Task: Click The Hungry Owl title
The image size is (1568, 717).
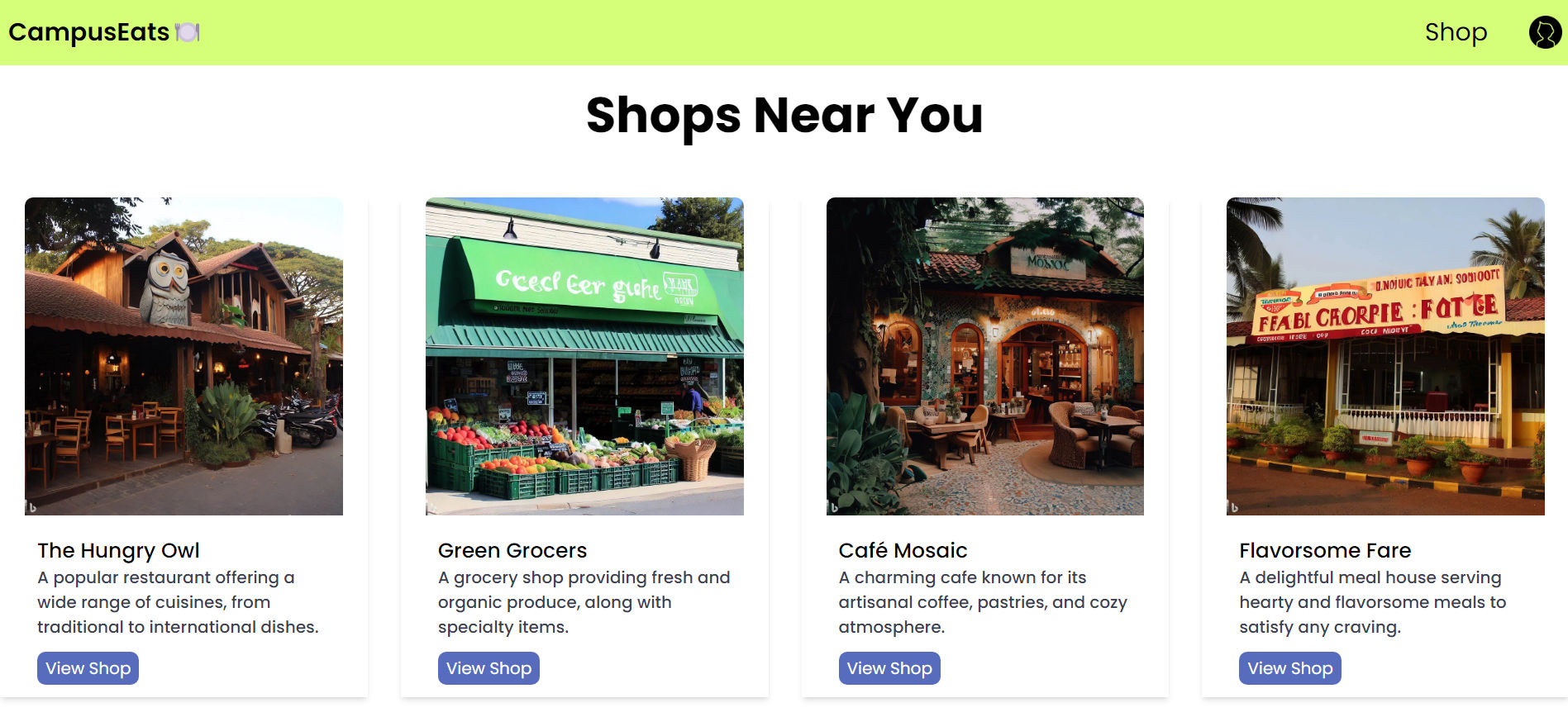Action: point(118,550)
